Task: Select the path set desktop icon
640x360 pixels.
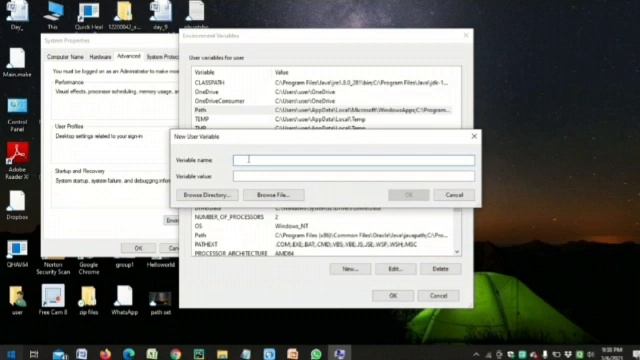Action: (x=160, y=303)
